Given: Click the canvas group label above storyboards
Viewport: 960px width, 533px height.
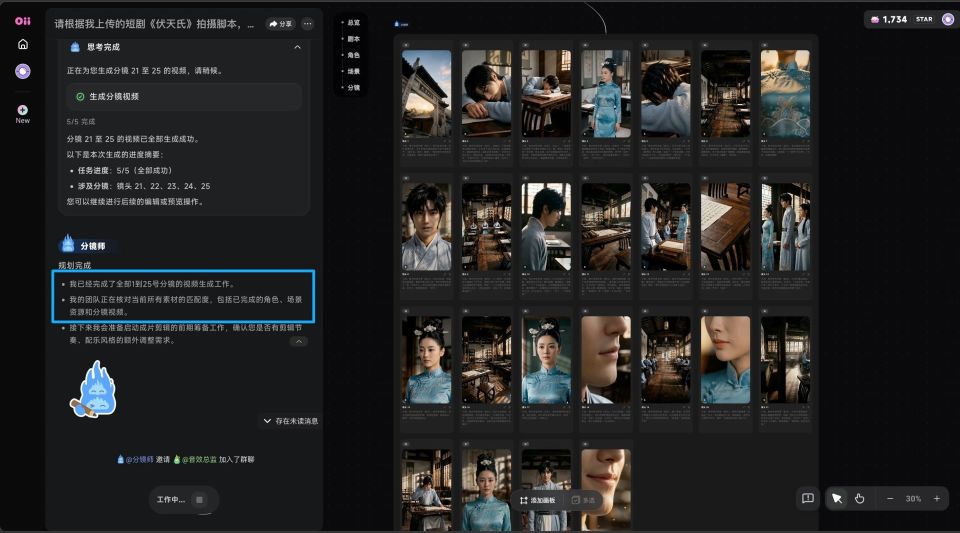Looking at the screenshot, I should pos(401,24).
